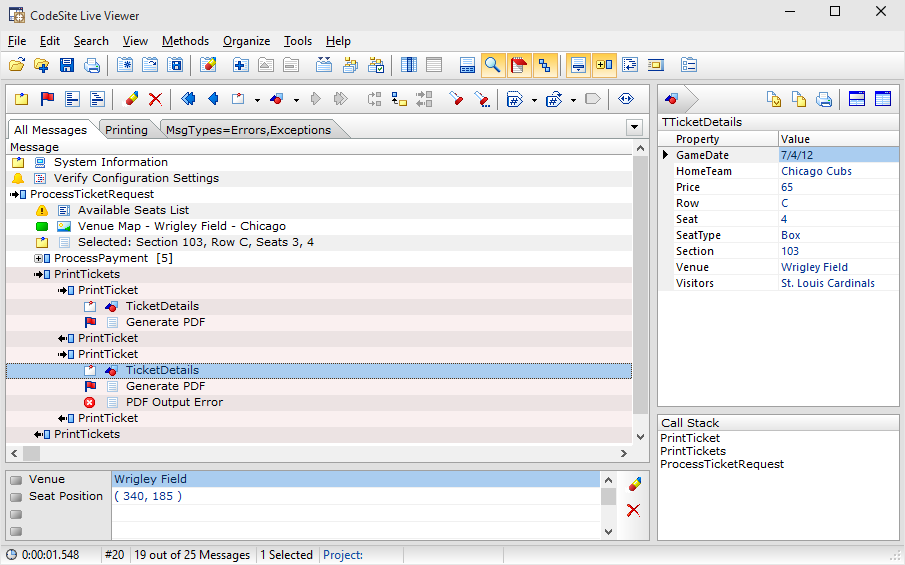The image size is (905, 565).
Task: Click the blue eye-shaped icon
Action: [x=626, y=99]
